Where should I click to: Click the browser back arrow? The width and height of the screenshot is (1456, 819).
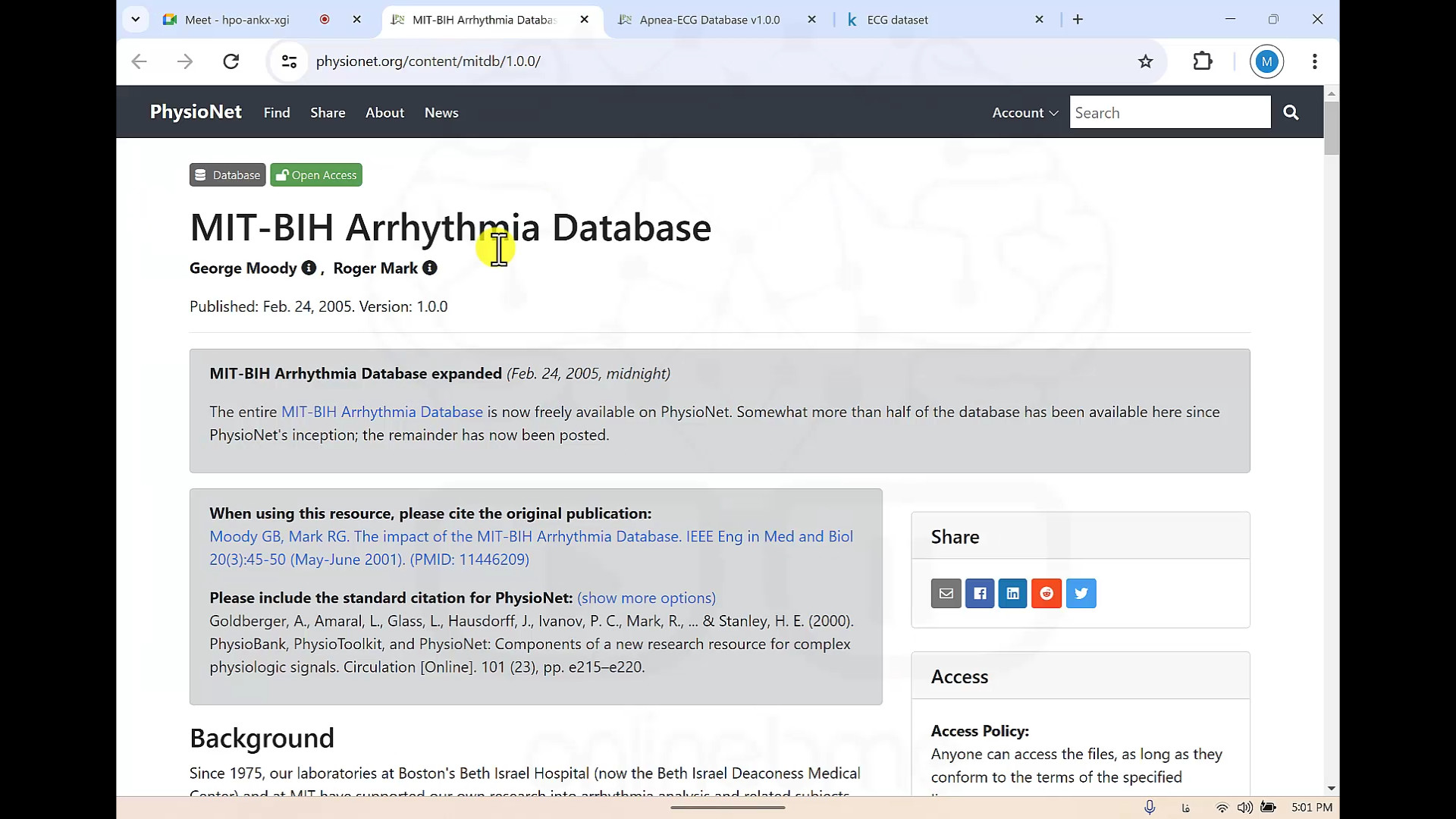pos(139,61)
